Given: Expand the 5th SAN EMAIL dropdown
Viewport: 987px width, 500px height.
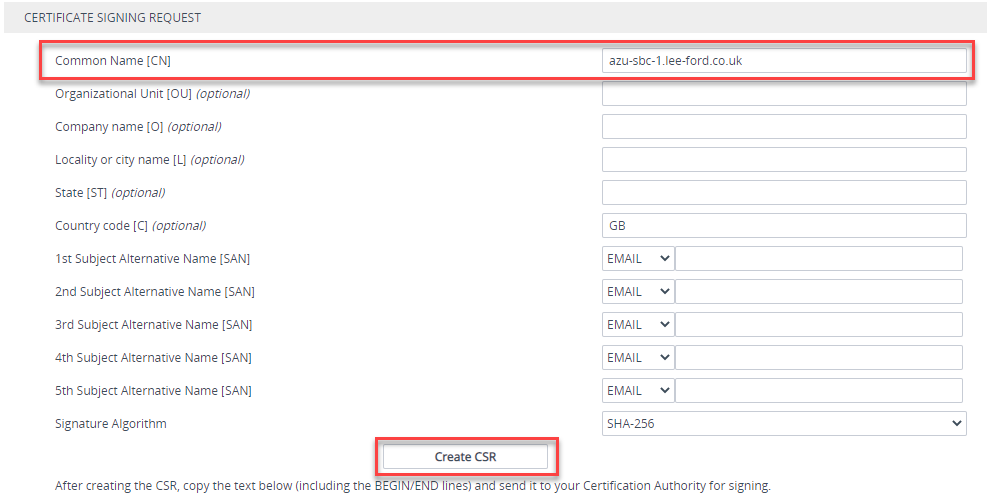Looking at the screenshot, I should pyautogui.click(x=638, y=390).
